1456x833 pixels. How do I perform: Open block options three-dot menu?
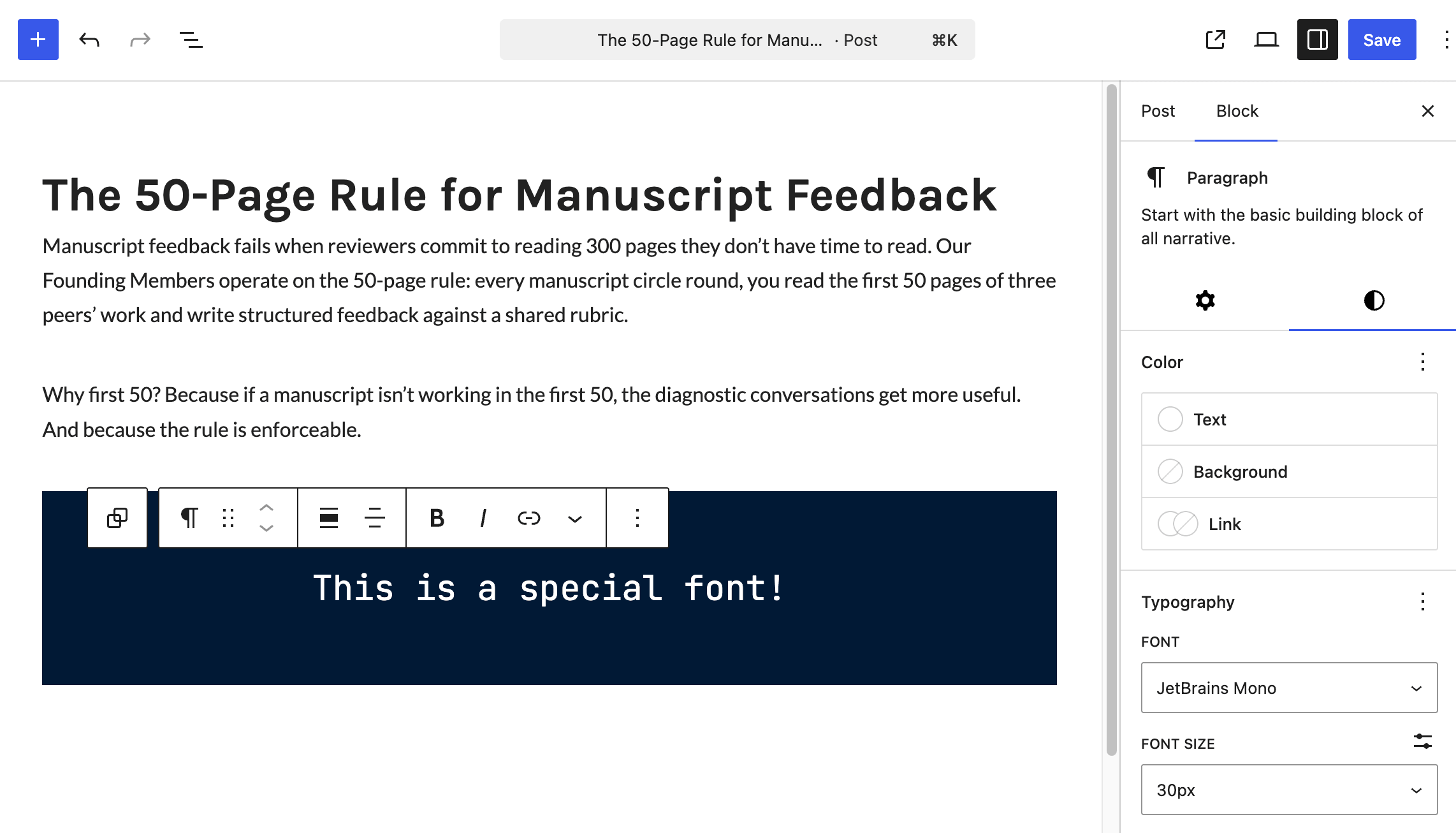click(x=637, y=518)
